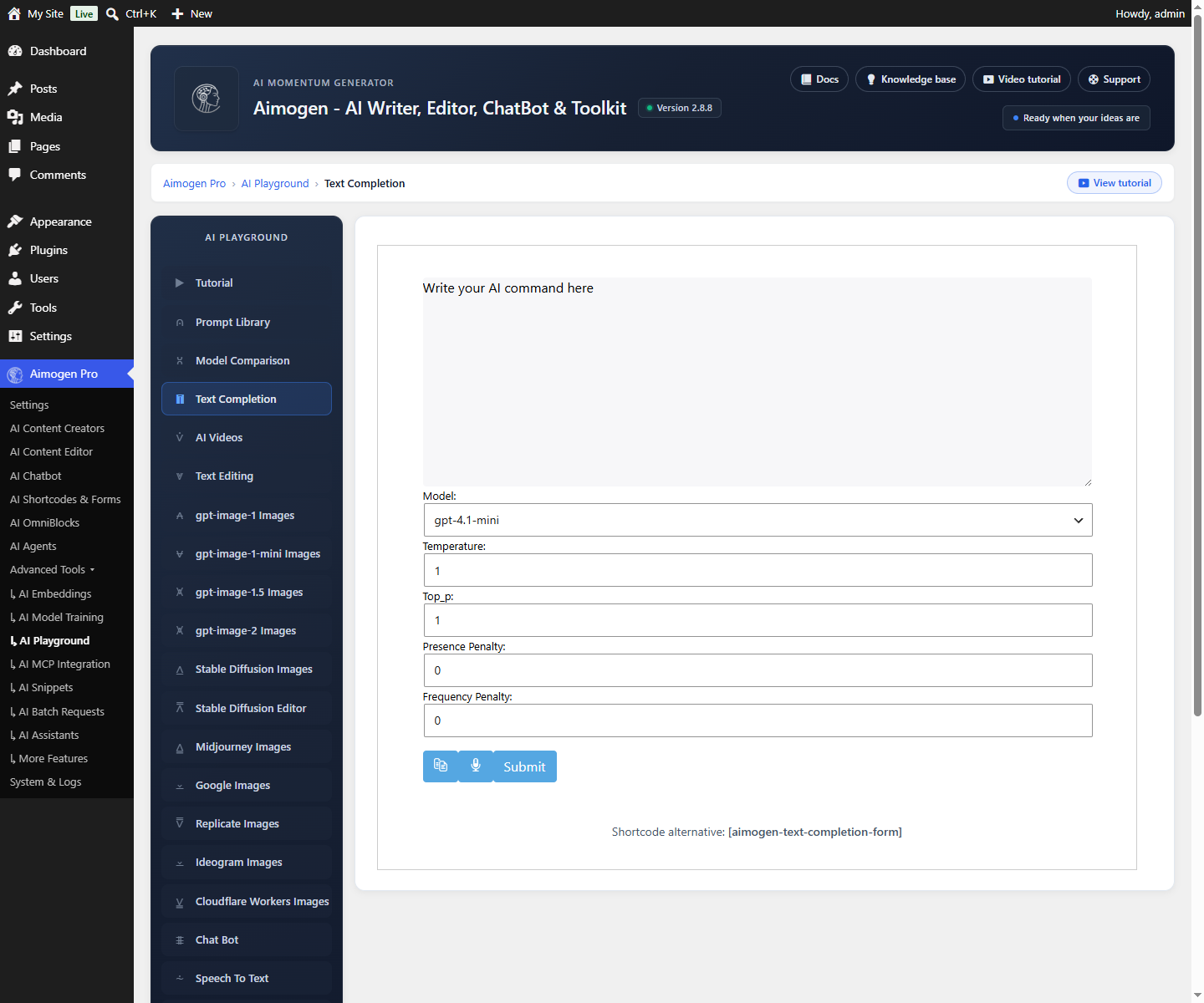Click the copy icon button beside Submit
1204x1003 pixels.
click(x=441, y=766)
